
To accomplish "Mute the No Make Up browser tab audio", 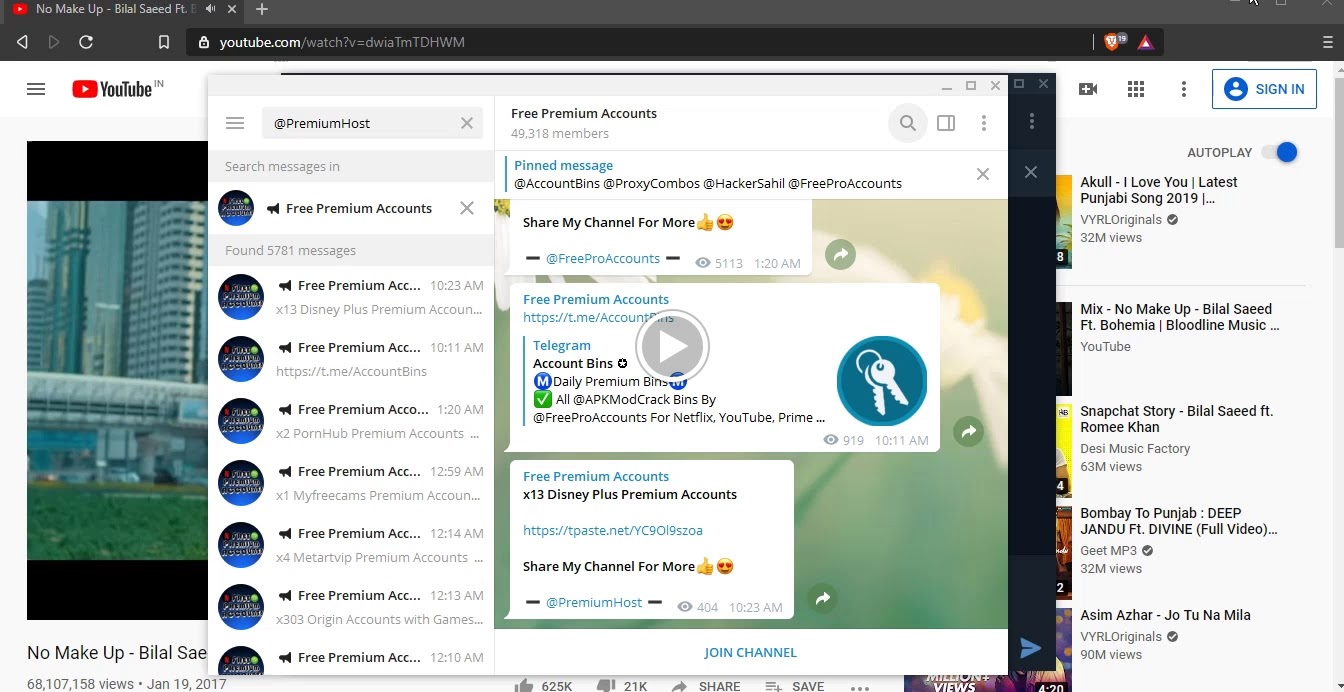I will point(211,9).
